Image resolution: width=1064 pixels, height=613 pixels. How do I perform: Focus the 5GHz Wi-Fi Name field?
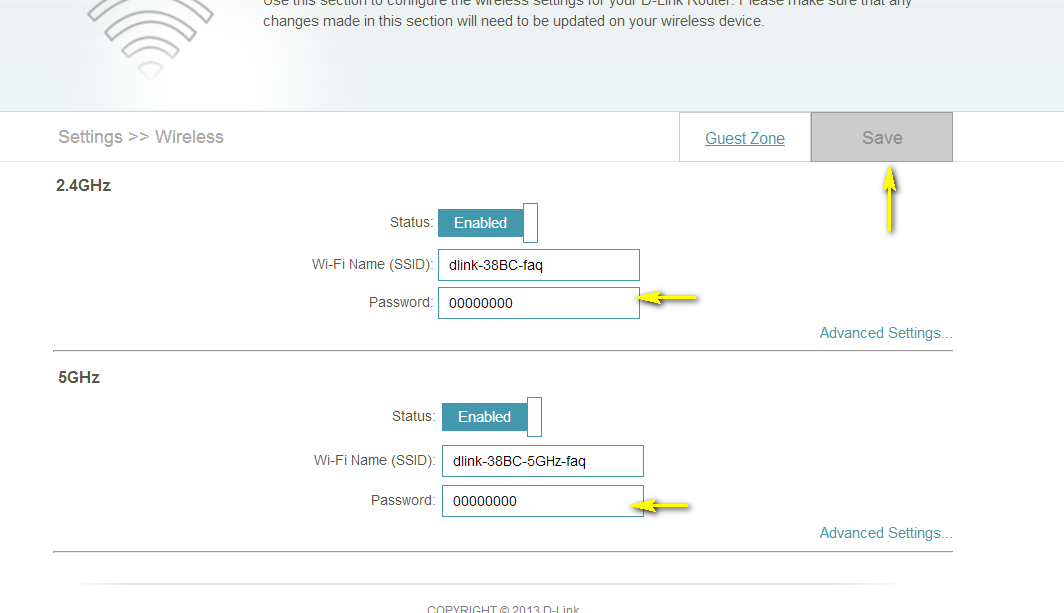click(542, 461)
